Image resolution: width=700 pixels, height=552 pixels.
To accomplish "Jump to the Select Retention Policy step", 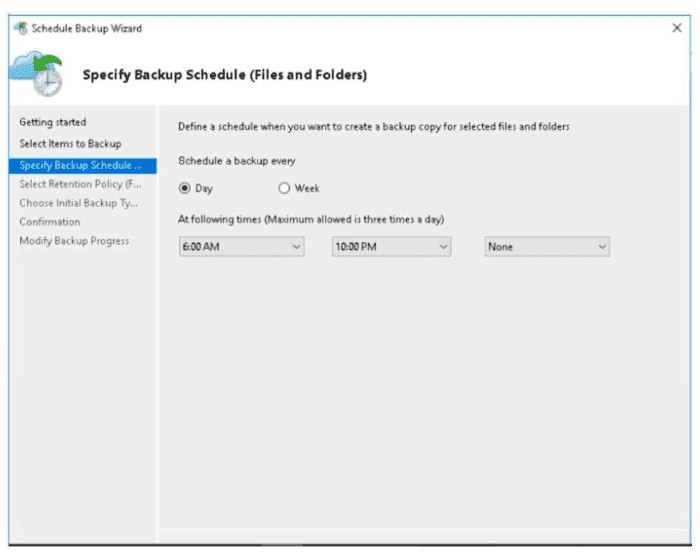I will [x=81, y=184].
